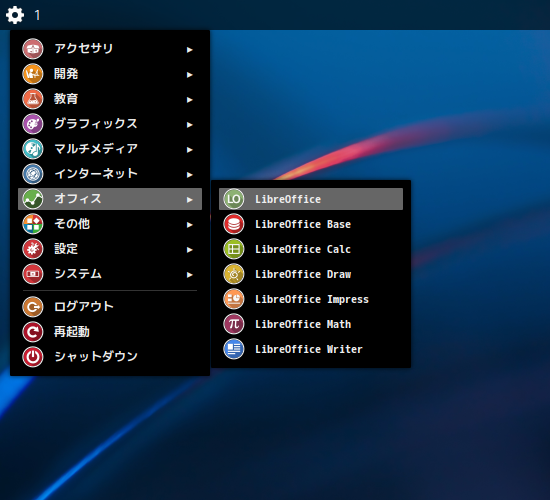Click the 開発 category icon

pos(33,74)
